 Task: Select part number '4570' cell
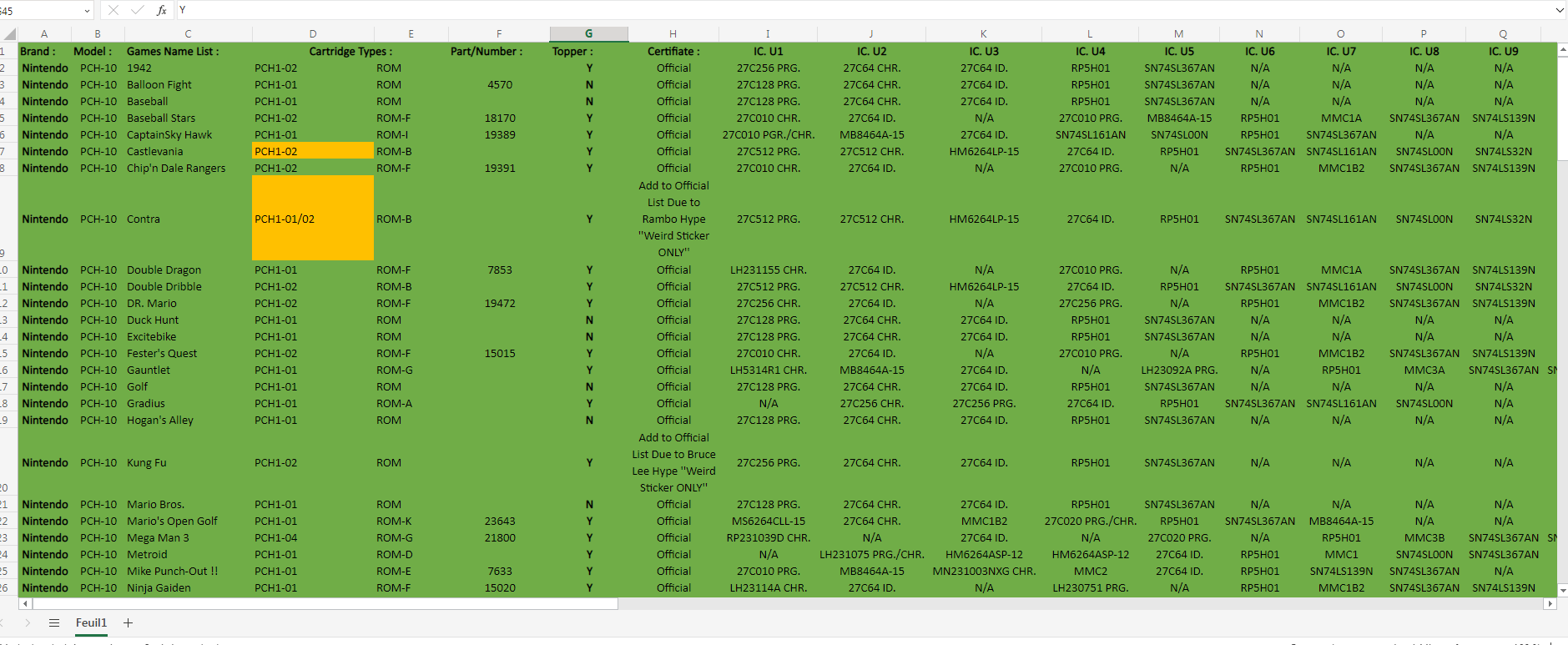499,84
